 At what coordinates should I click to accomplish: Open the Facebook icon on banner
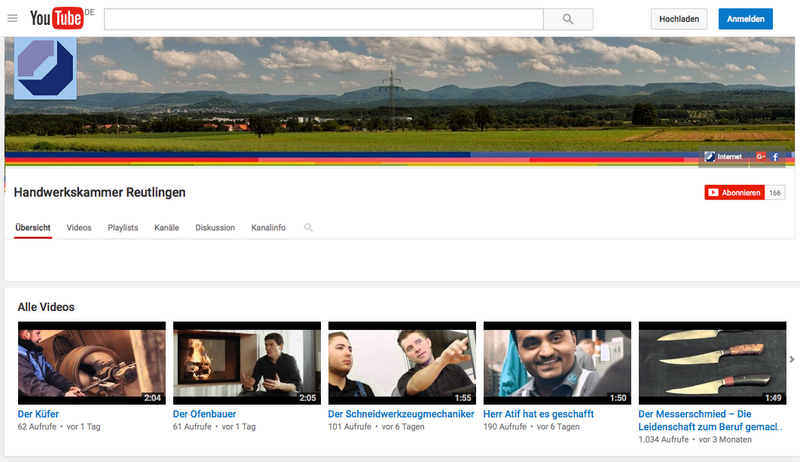775,157
